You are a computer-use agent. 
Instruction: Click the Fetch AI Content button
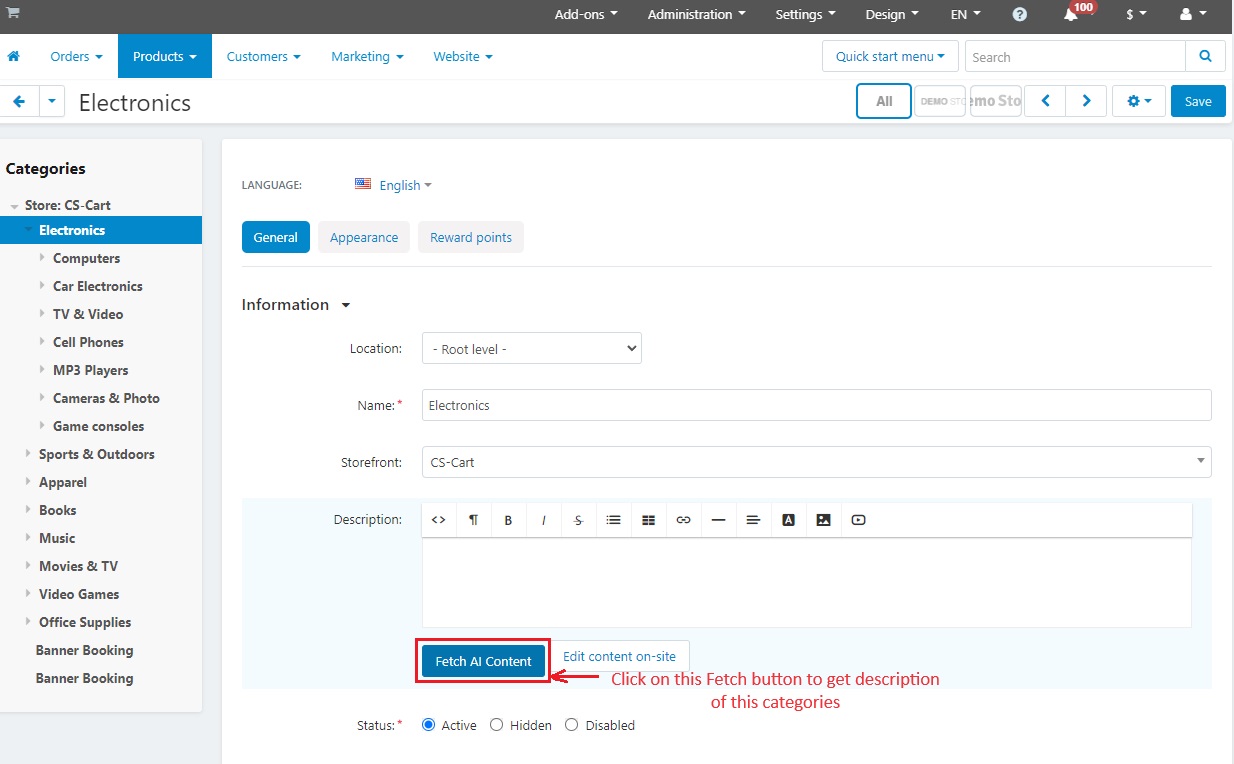point(484,661)
